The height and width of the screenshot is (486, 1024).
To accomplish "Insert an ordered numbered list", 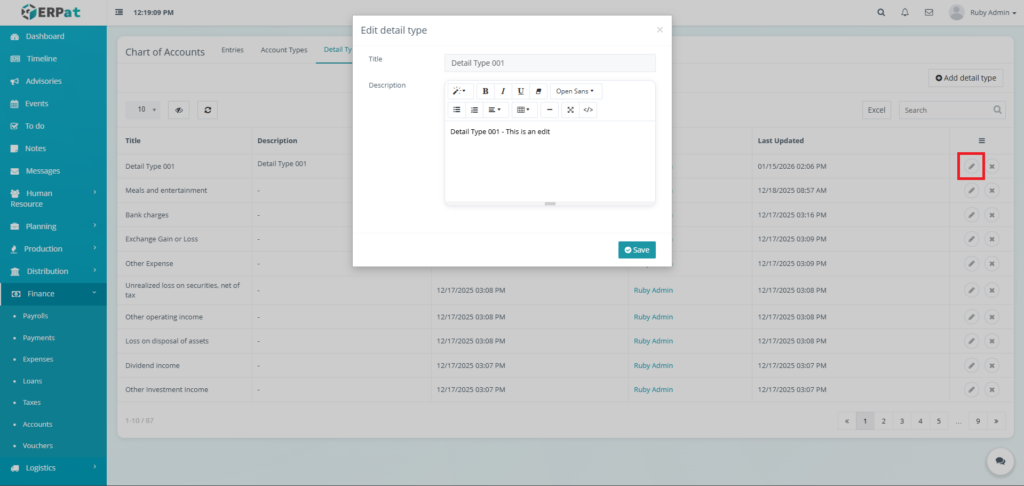I will (474, 110).
